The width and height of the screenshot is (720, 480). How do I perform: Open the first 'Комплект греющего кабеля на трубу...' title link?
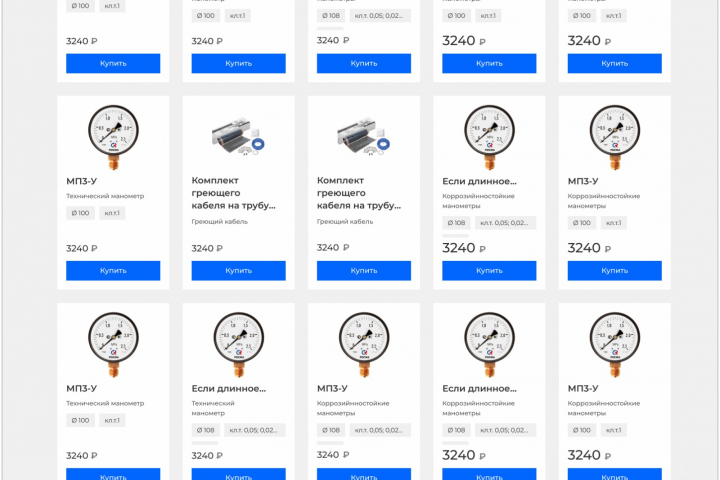coord(233,193)
